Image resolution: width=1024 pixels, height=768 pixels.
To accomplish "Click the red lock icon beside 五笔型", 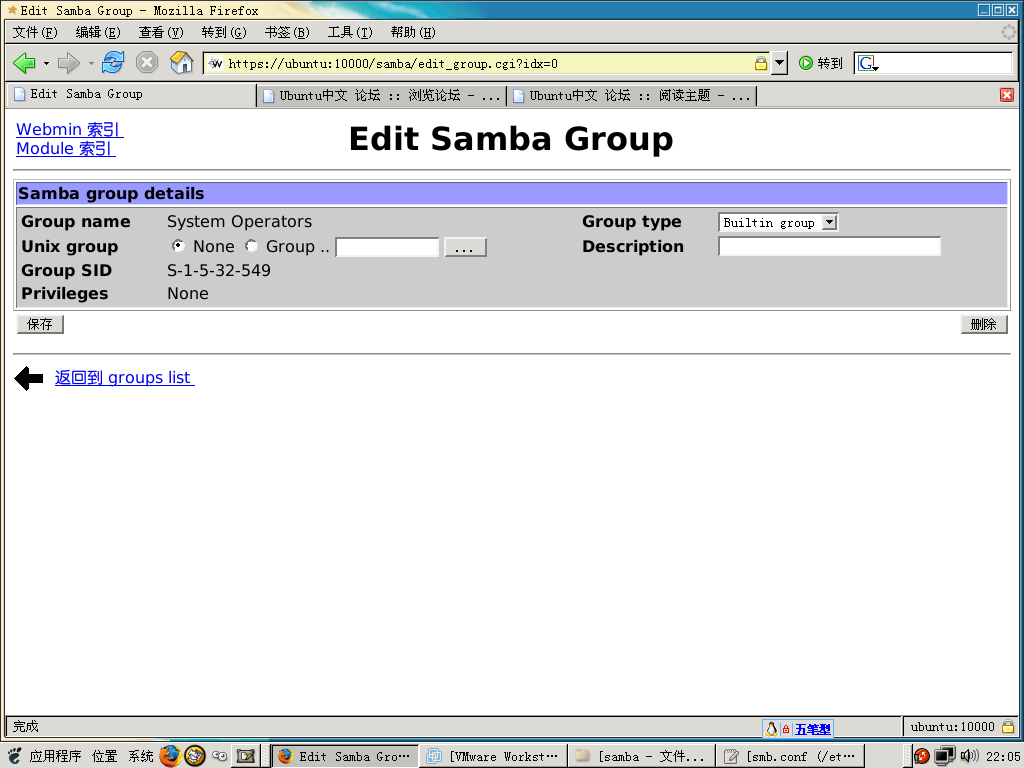I will click(786, 729).
